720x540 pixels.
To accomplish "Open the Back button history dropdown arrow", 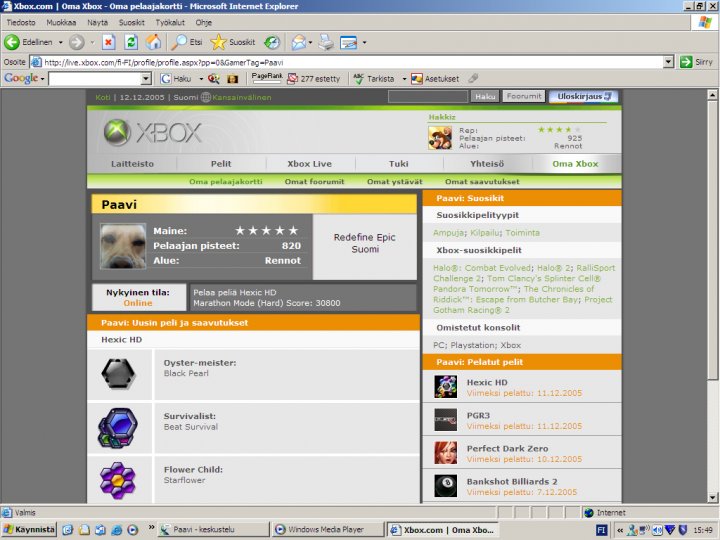I will (60, 42).
